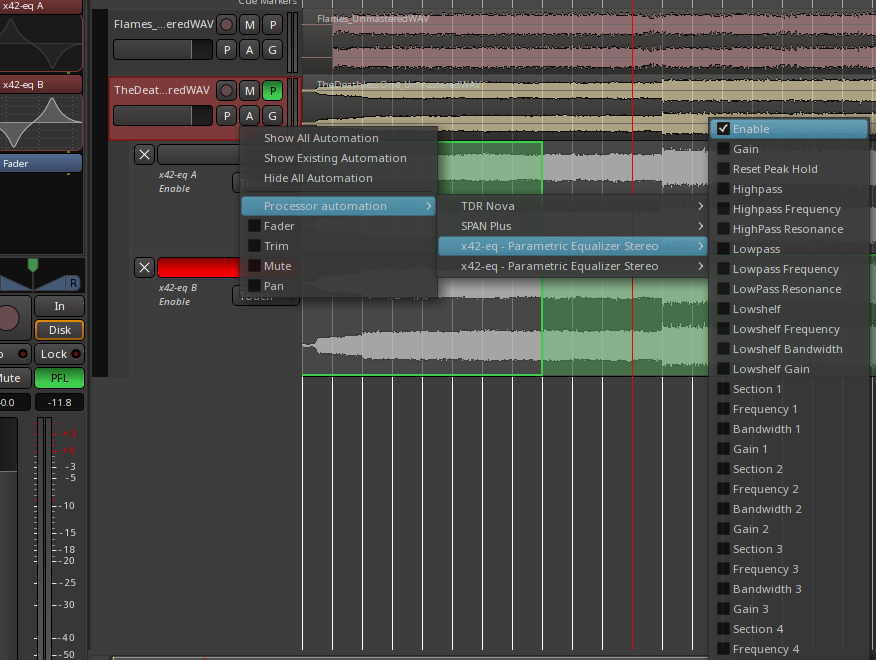The height and width of the screenshot is (660, 876).
Task: Expand the TDR Nova submenu
Action: tap(572, 206)
